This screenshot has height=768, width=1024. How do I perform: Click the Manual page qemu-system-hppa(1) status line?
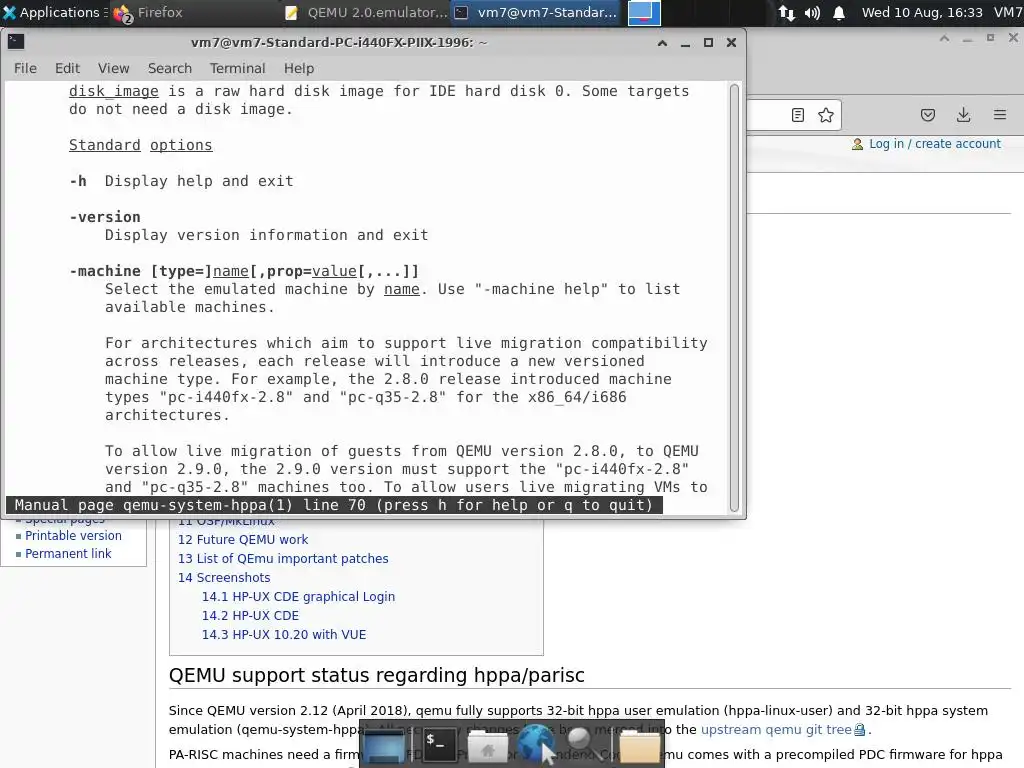click(x=334, y=505)
